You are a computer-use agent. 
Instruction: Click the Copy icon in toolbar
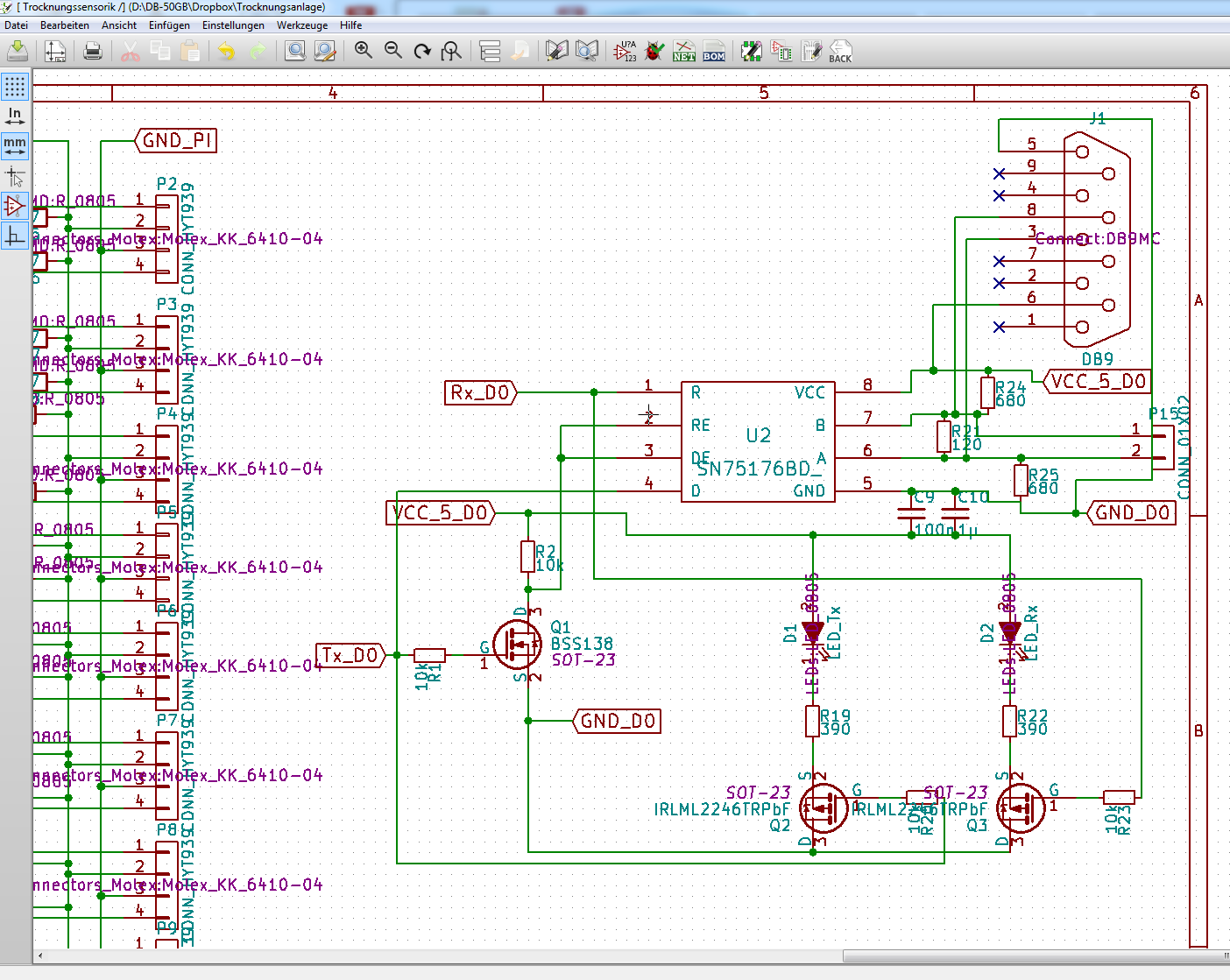(x=160, y=51)
